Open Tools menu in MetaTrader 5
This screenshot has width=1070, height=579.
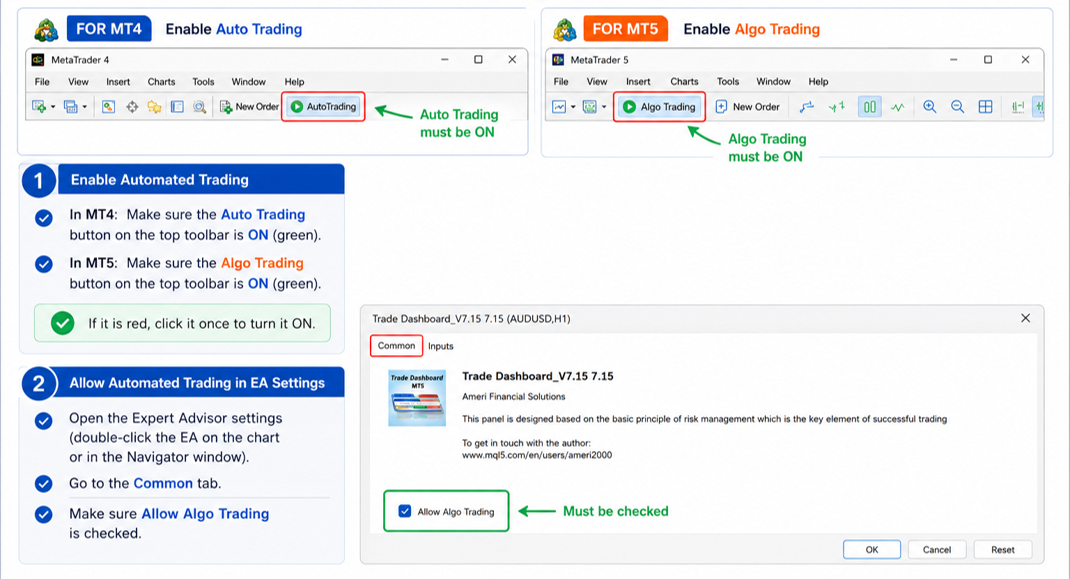[728, 81]
